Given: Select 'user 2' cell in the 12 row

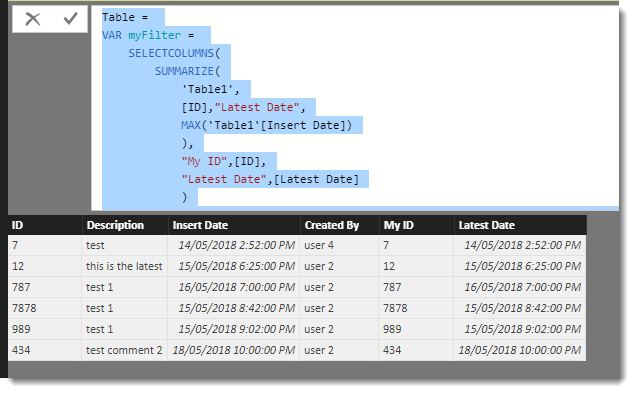Looking at the screenshot, I should coord(339,266).
